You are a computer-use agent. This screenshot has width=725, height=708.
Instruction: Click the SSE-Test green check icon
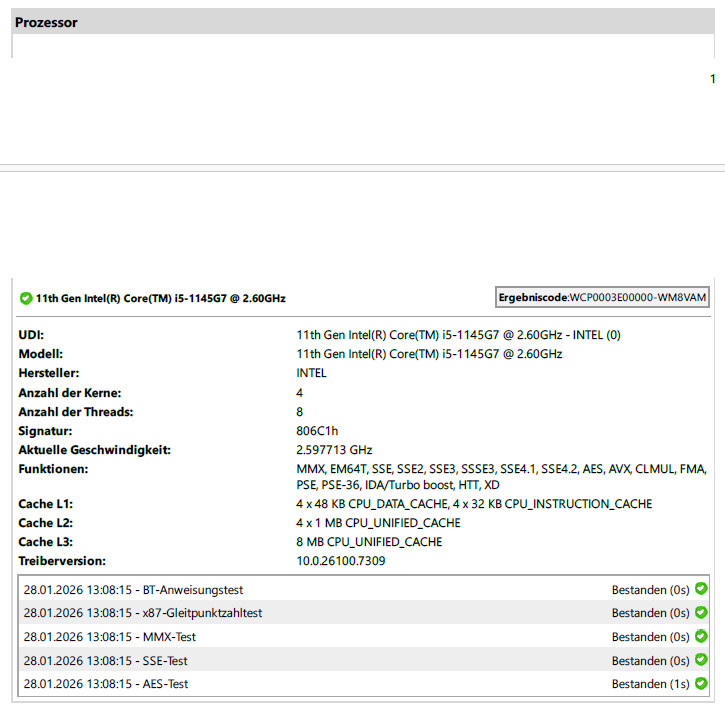pyautogui.click(x=701, y=660)
